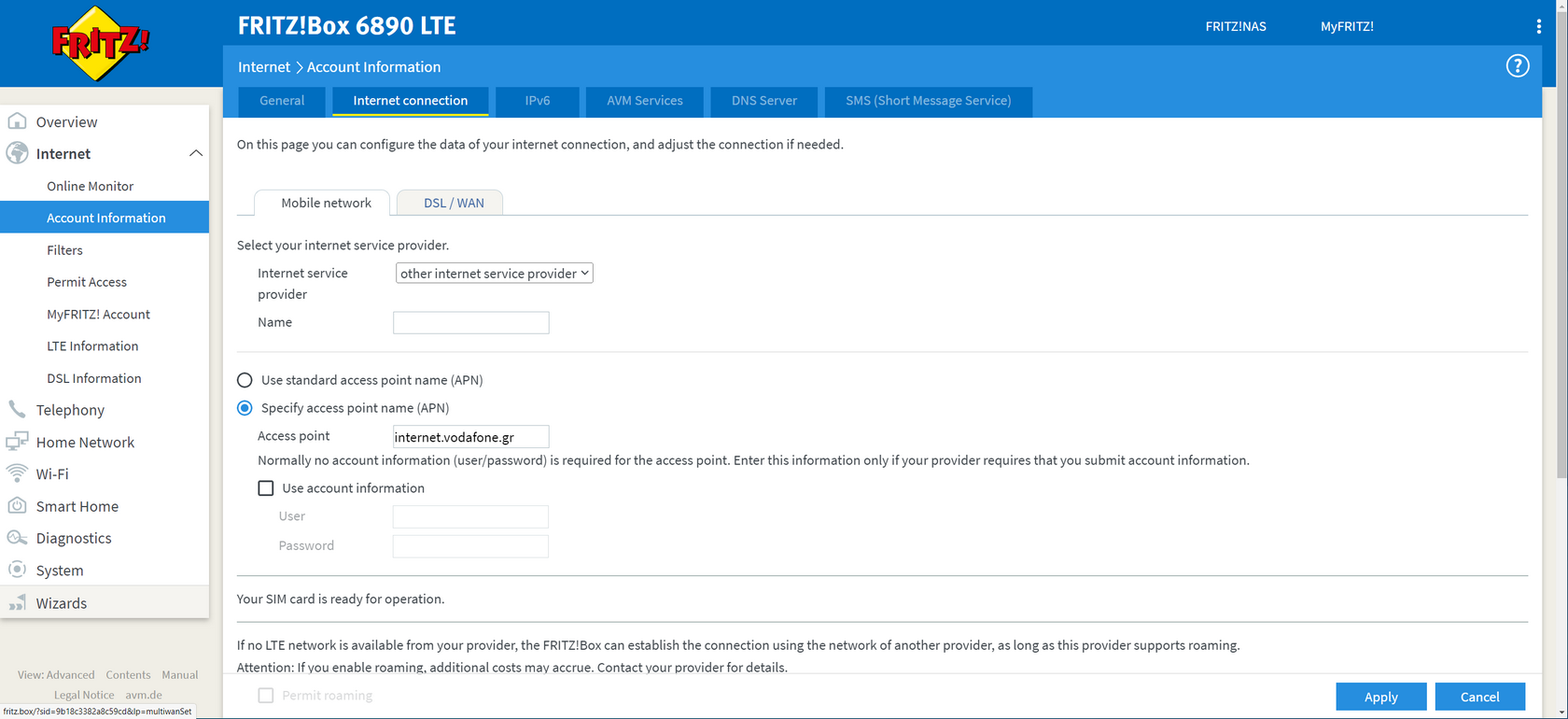The width and height of the screenshot is (1568, 719).
Task: Click the Password input field
Action: [471, 546]
